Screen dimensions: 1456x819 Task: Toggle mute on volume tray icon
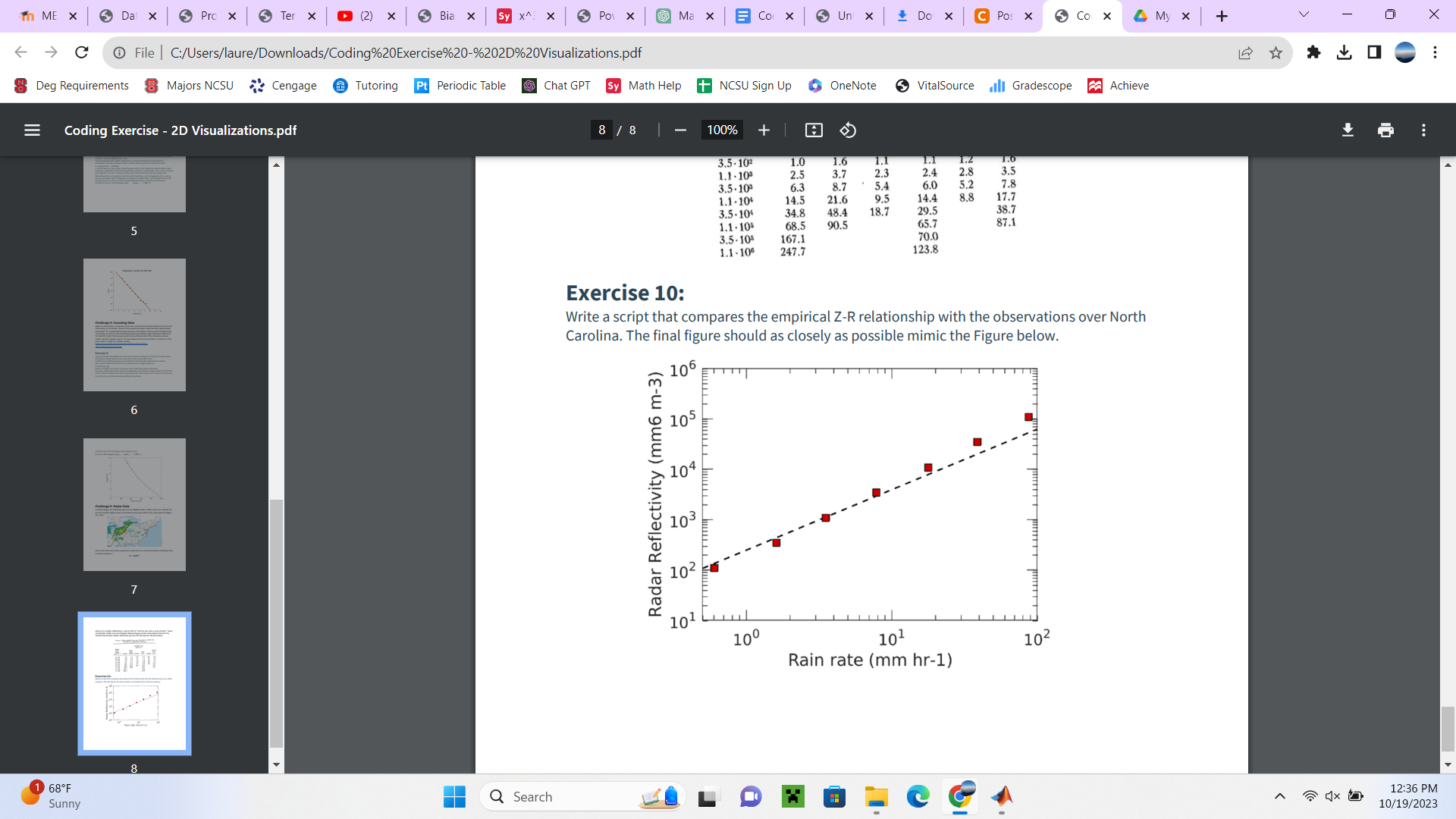coord(1332,796)
